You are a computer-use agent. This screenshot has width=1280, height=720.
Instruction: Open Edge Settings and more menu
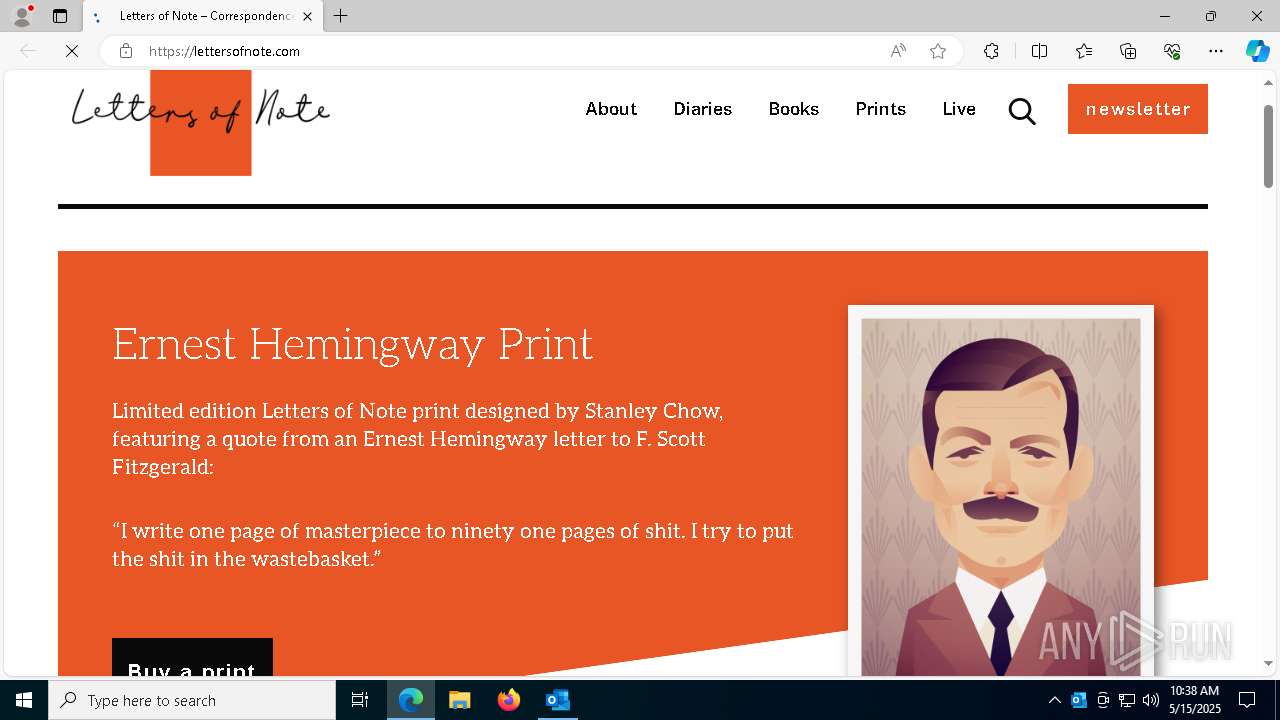pyautogui.click(x=1216, y=51)
